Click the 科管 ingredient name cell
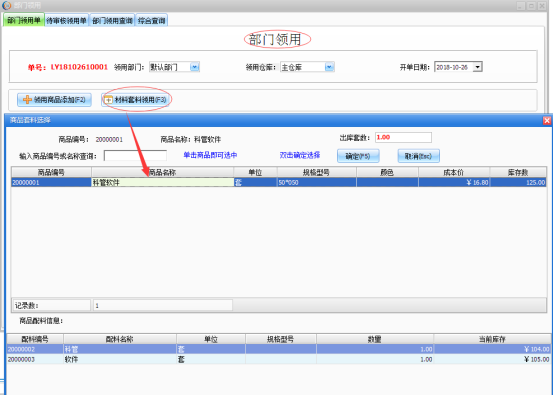 point(120,349)
